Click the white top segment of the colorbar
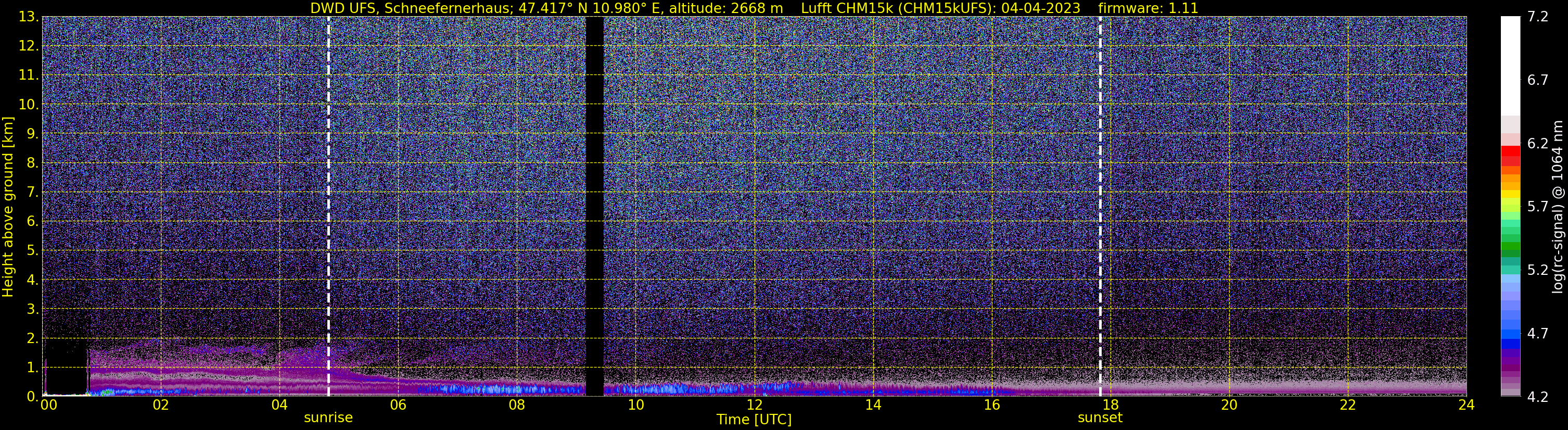Viewport: 1568px width, 430px height. pyautogui.click(x=1510, y=66)
